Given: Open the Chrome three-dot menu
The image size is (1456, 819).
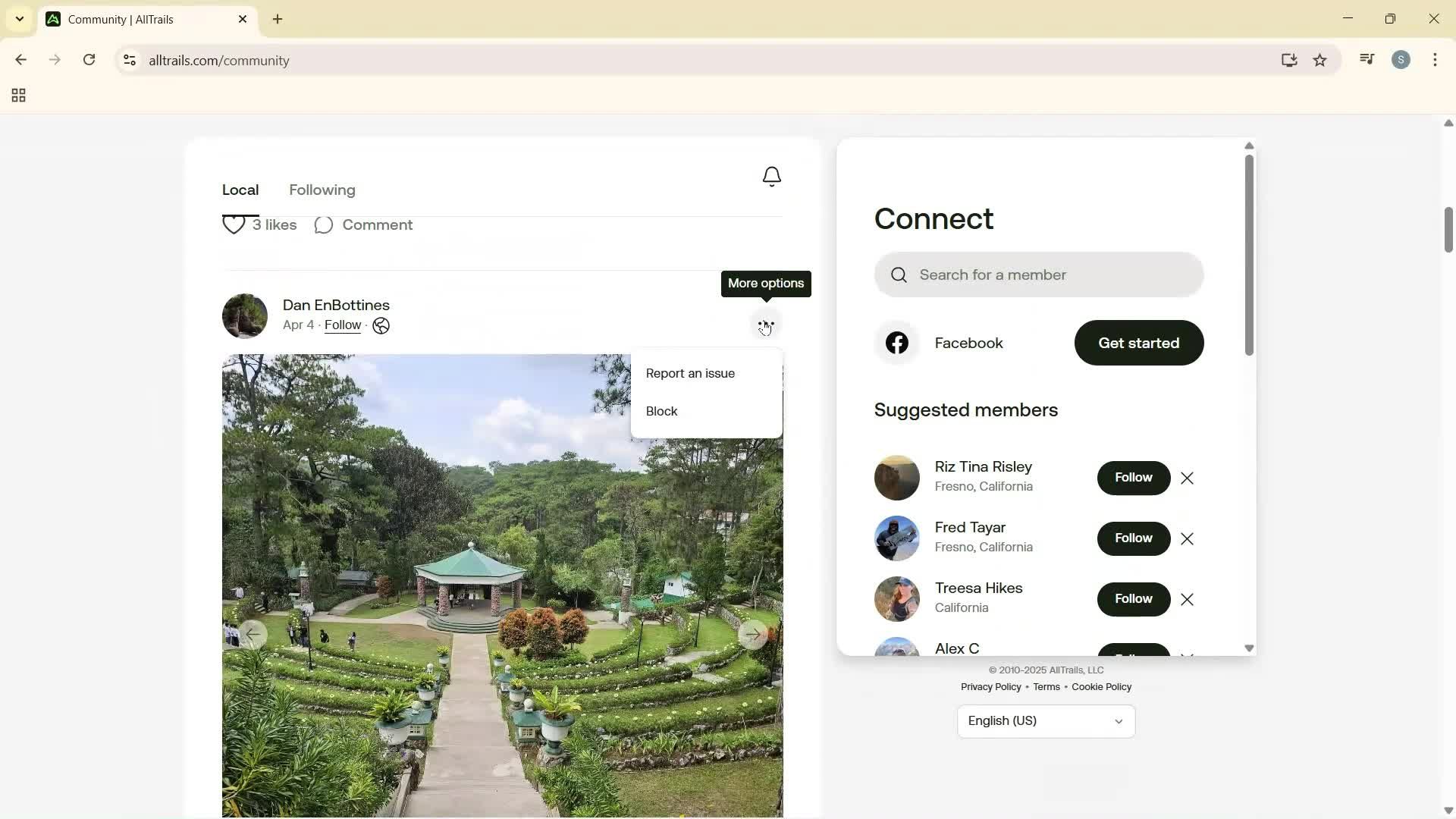Looking at the screenshot, I should point(1436,60).
